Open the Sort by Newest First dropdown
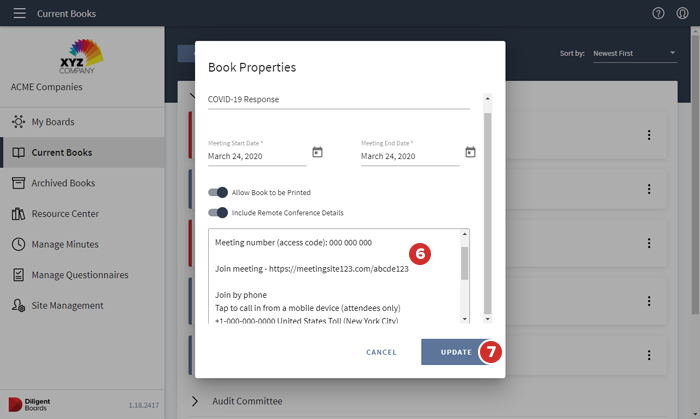Viewport: 700px width, 419px height. pos(634,53)
